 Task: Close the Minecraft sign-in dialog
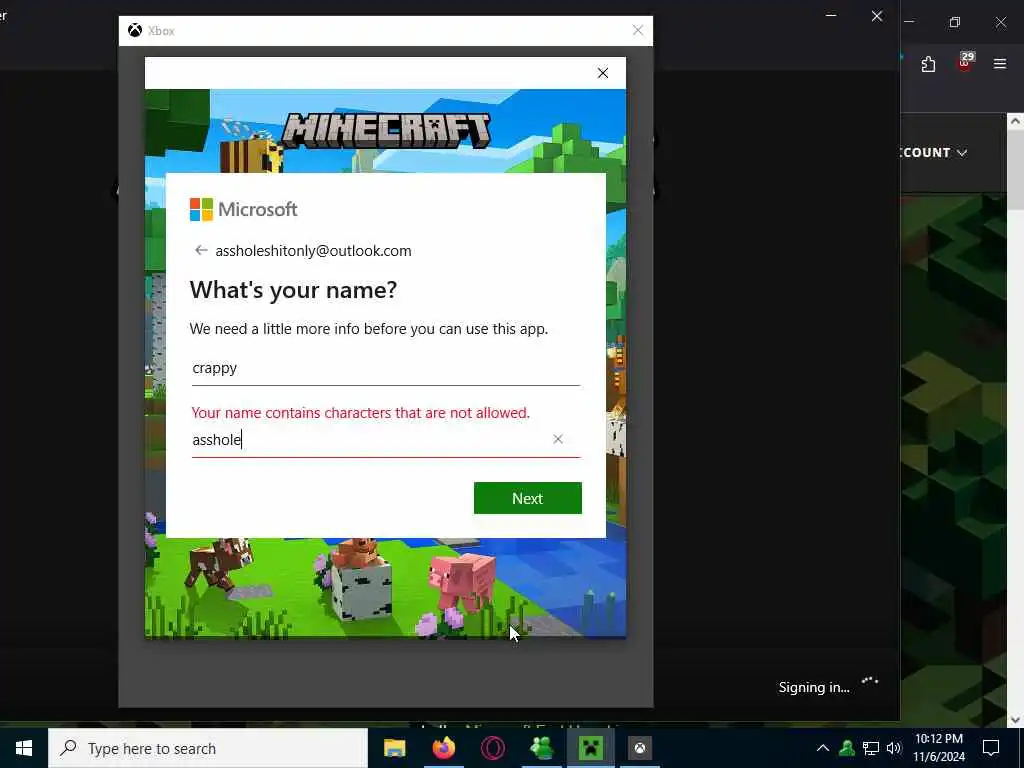(603, 73)
